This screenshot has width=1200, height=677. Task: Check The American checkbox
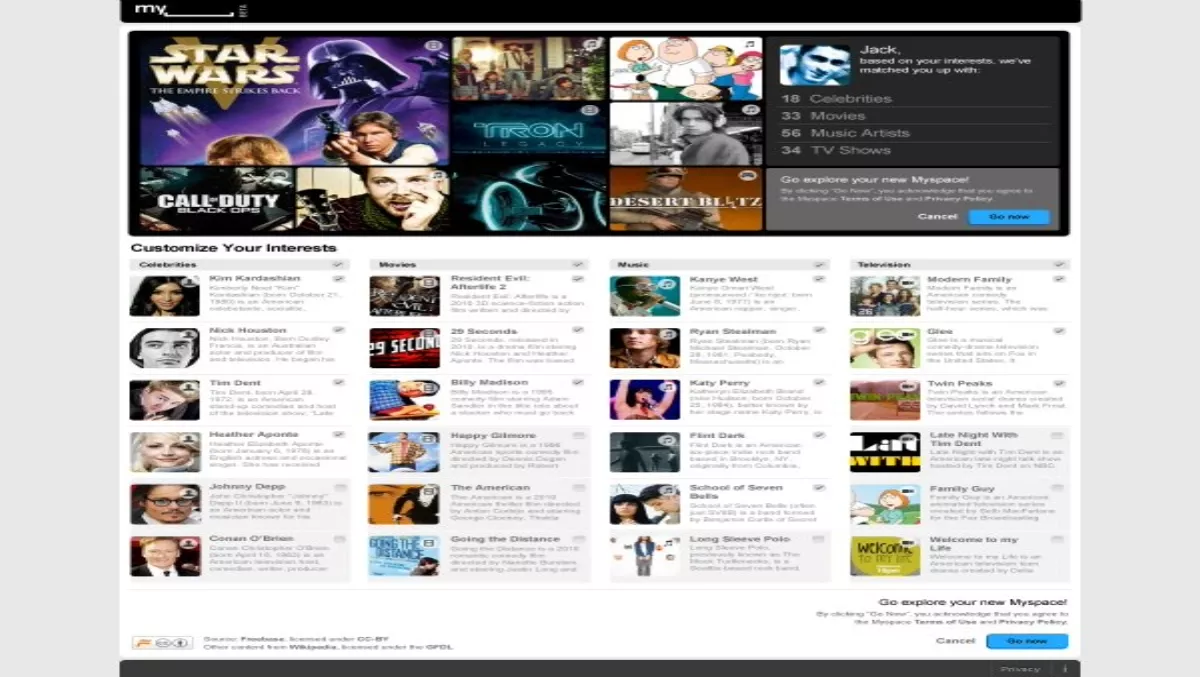point(579,487)
